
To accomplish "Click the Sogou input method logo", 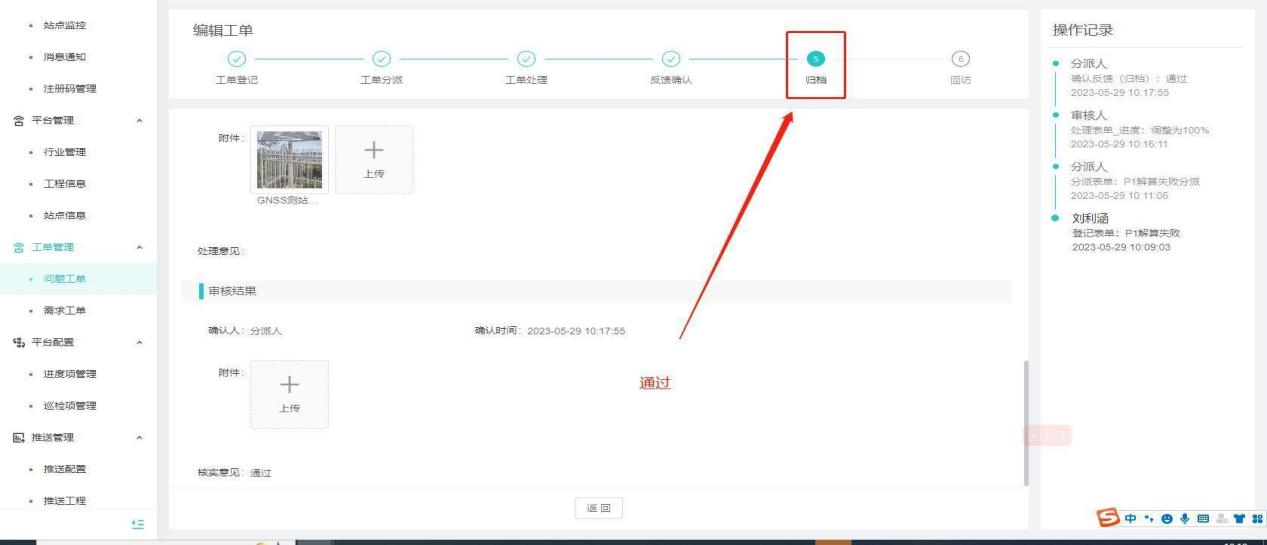I will [1110, 518].
